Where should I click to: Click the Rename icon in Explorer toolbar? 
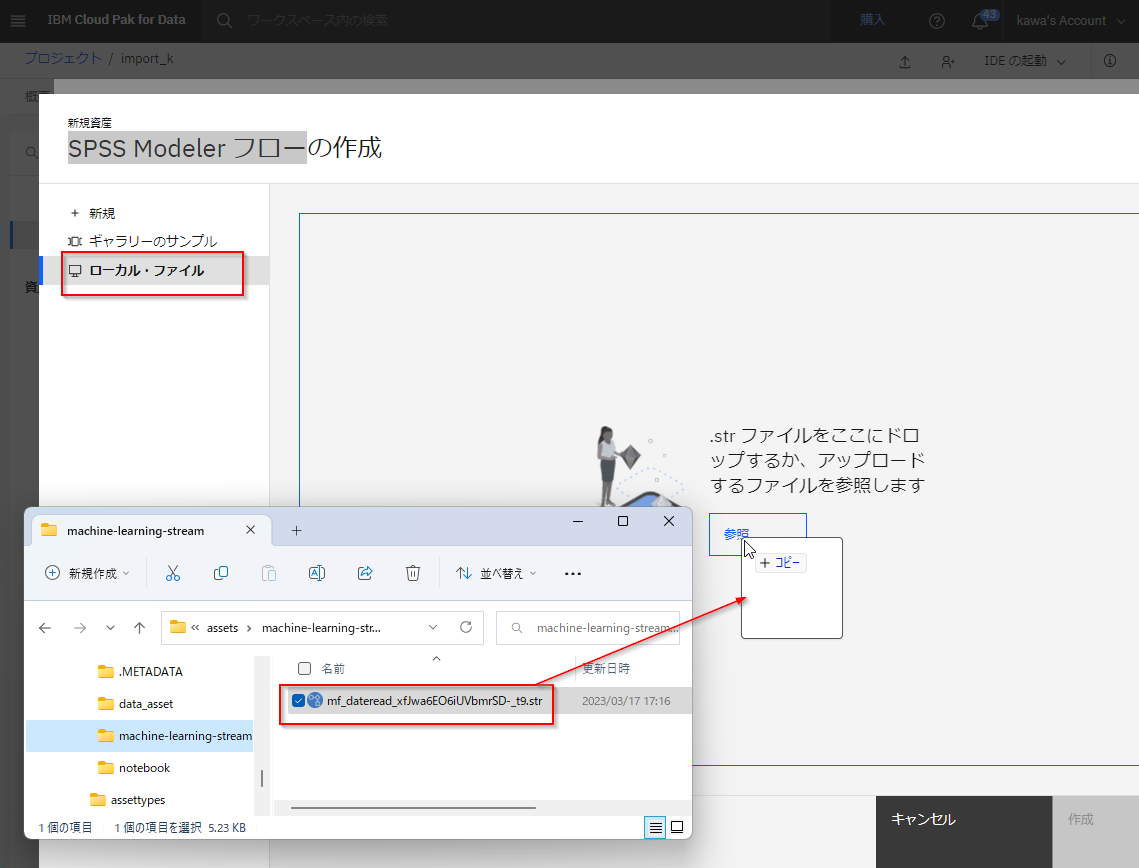317,573
